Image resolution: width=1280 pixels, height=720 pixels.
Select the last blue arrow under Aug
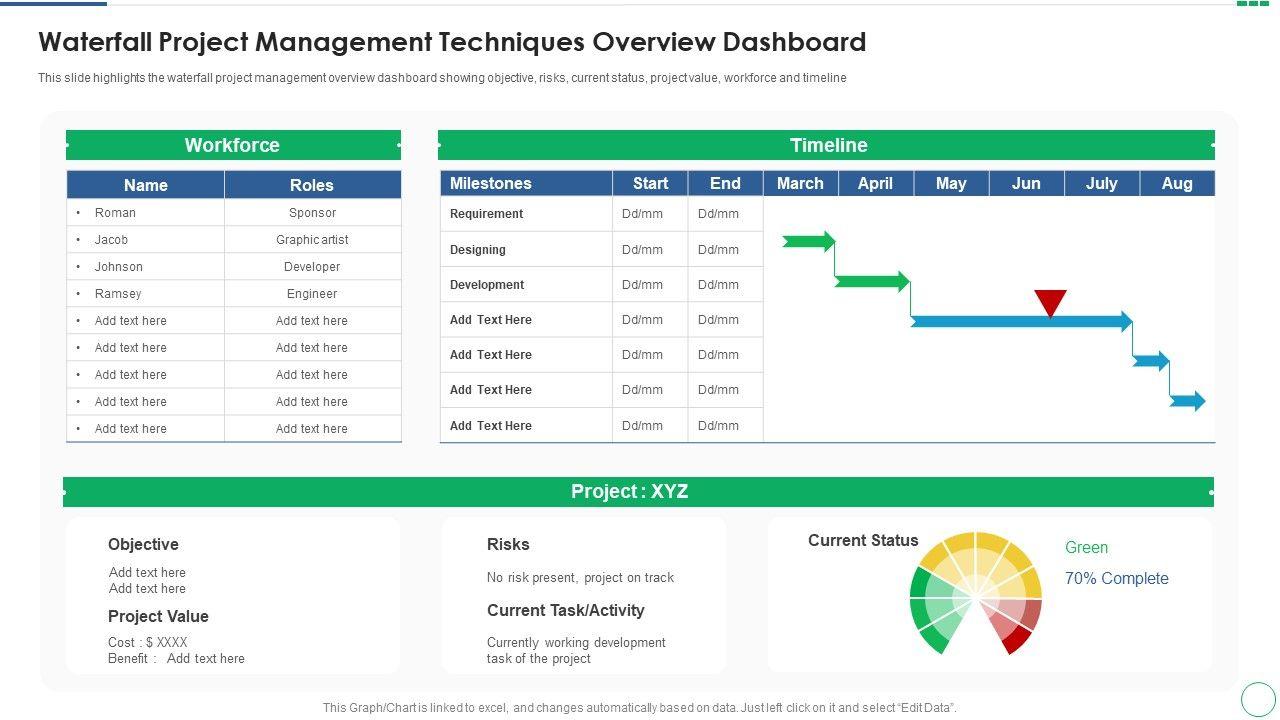[1187, 401]
